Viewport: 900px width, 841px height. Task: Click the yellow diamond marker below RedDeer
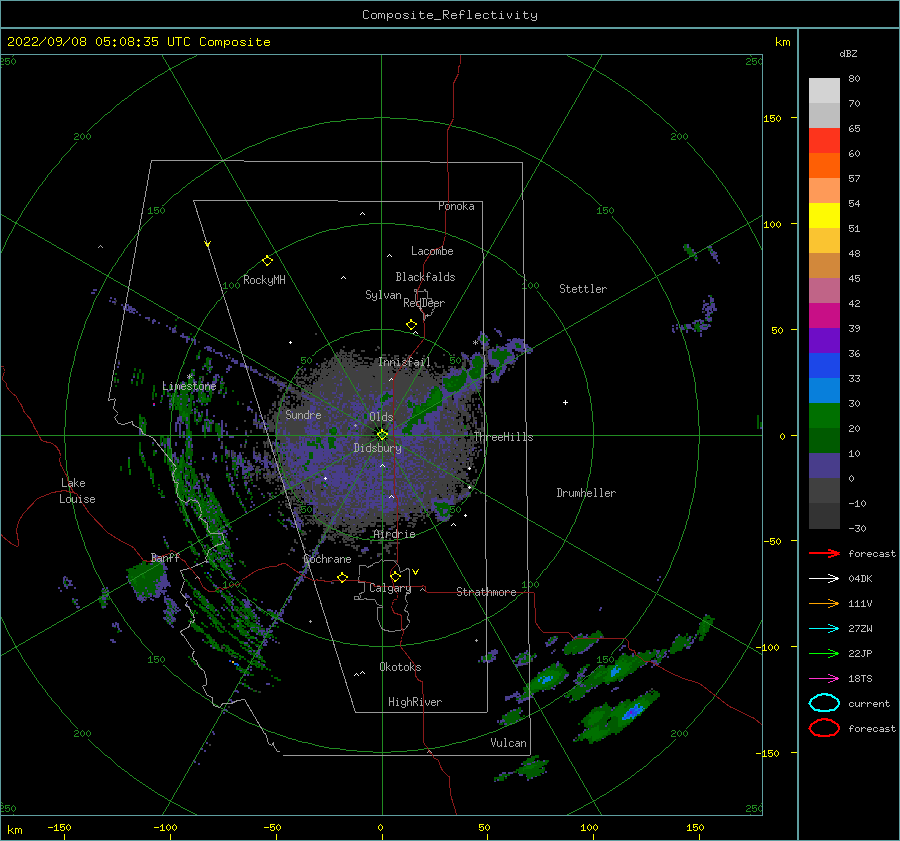point(411,325)
